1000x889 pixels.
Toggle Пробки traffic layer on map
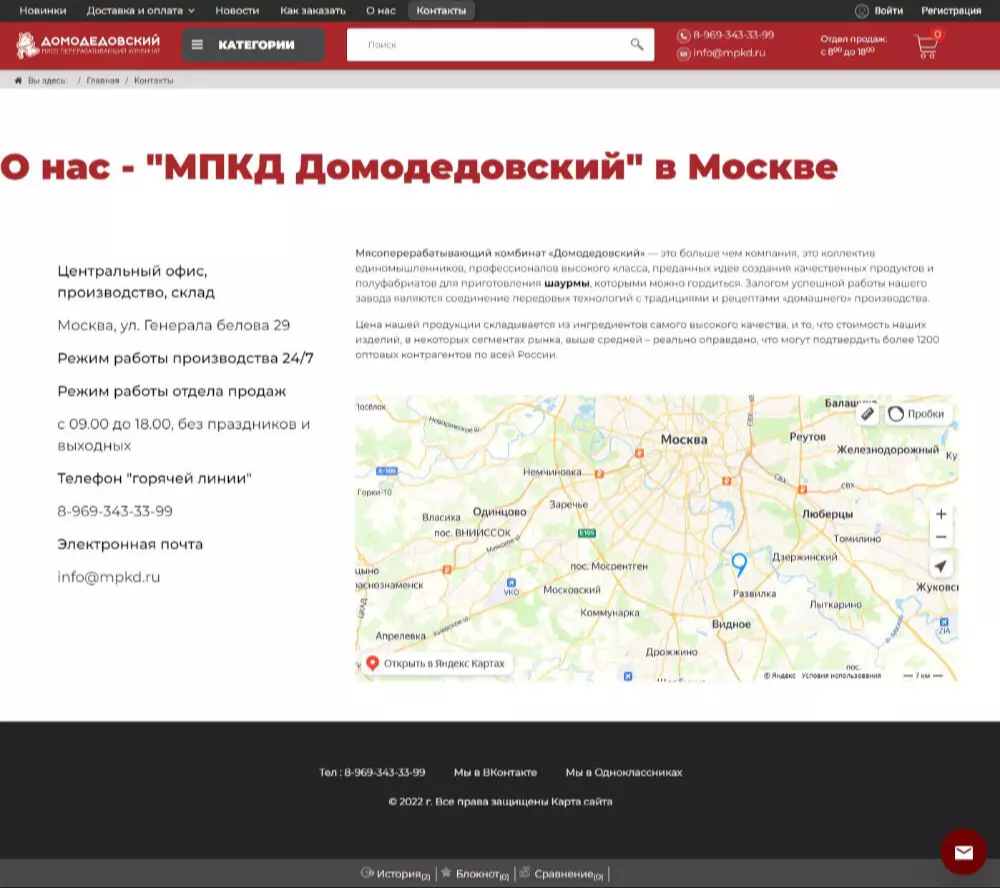917,414
